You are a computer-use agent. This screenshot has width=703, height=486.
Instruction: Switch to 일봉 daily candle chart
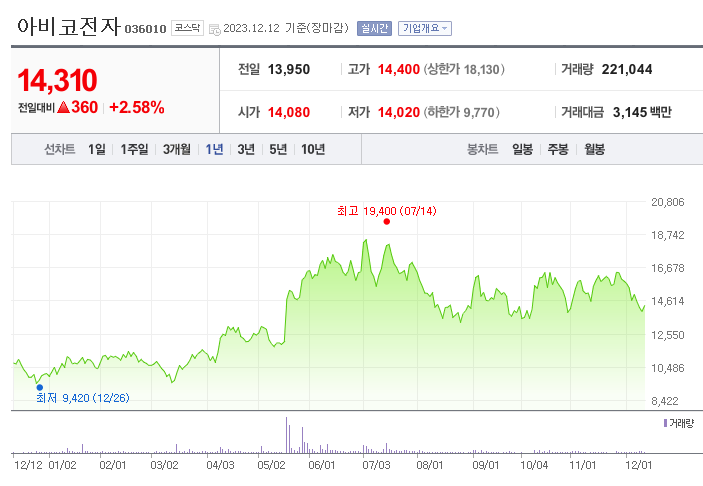(x=523, y=149)
